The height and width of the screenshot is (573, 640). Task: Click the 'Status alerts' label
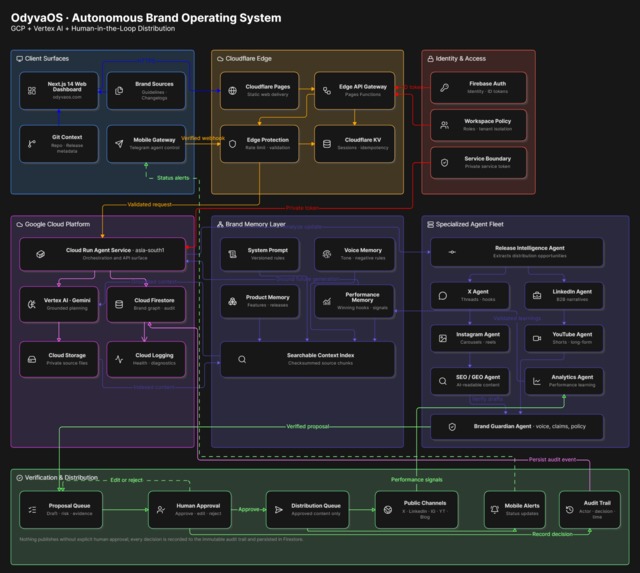coord(173,178)
